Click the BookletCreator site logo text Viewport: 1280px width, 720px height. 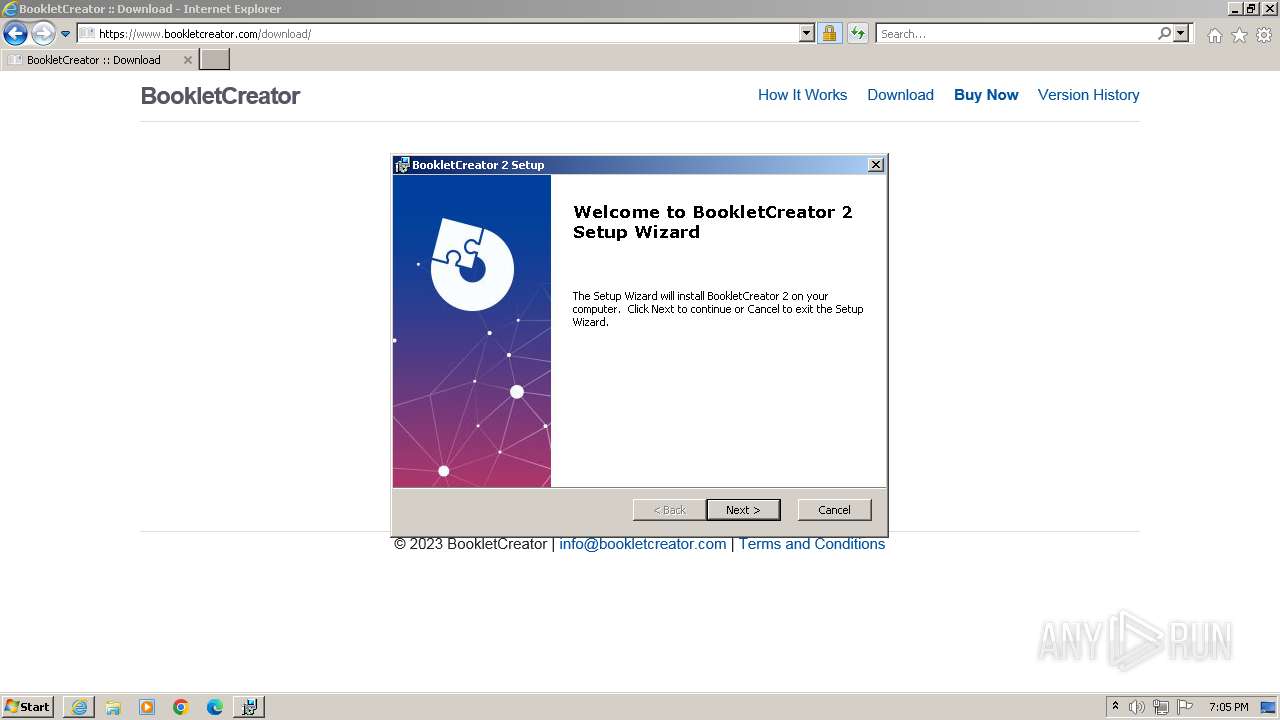click(220, 96)
